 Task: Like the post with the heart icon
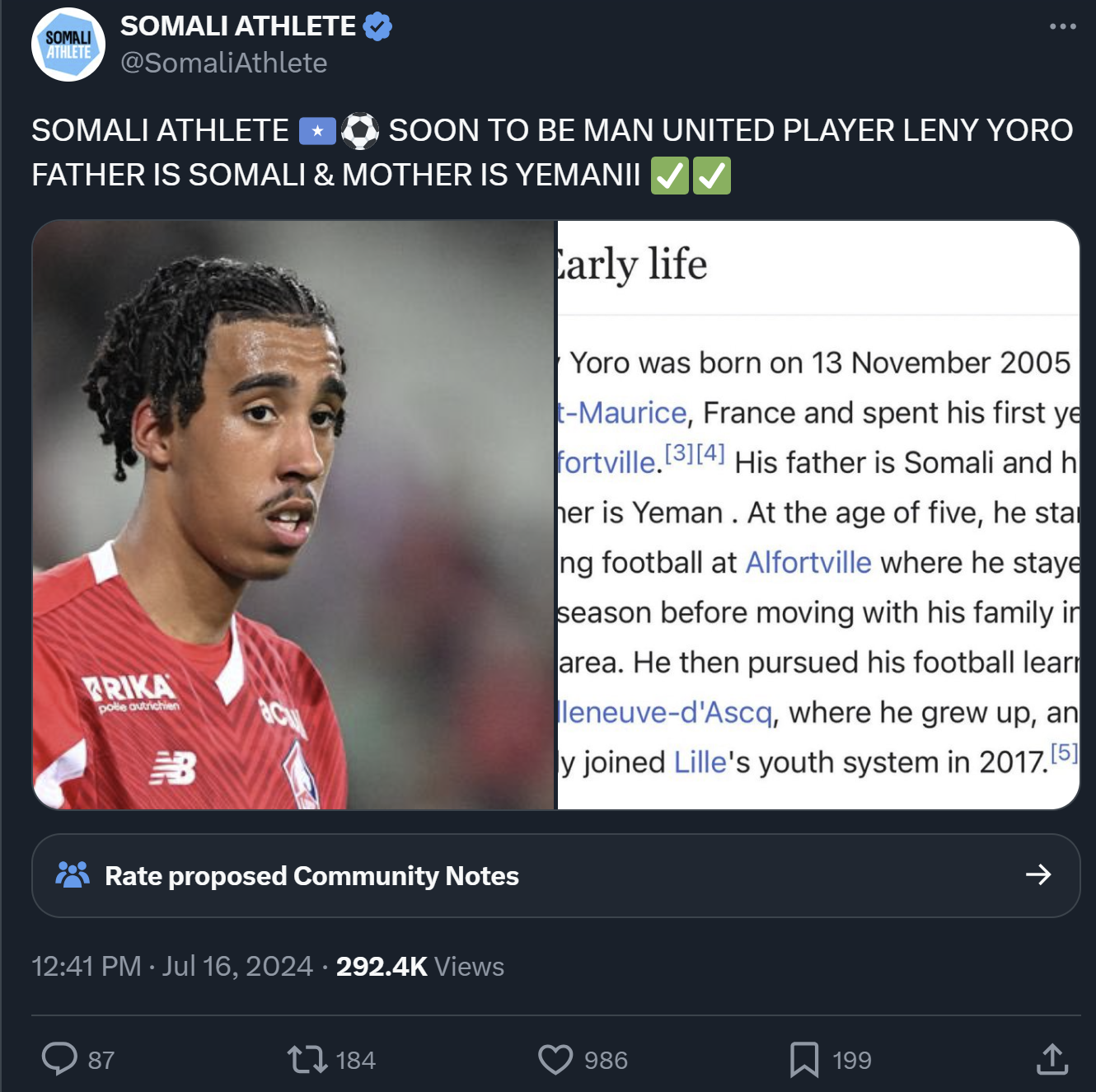click(555, 1059)
